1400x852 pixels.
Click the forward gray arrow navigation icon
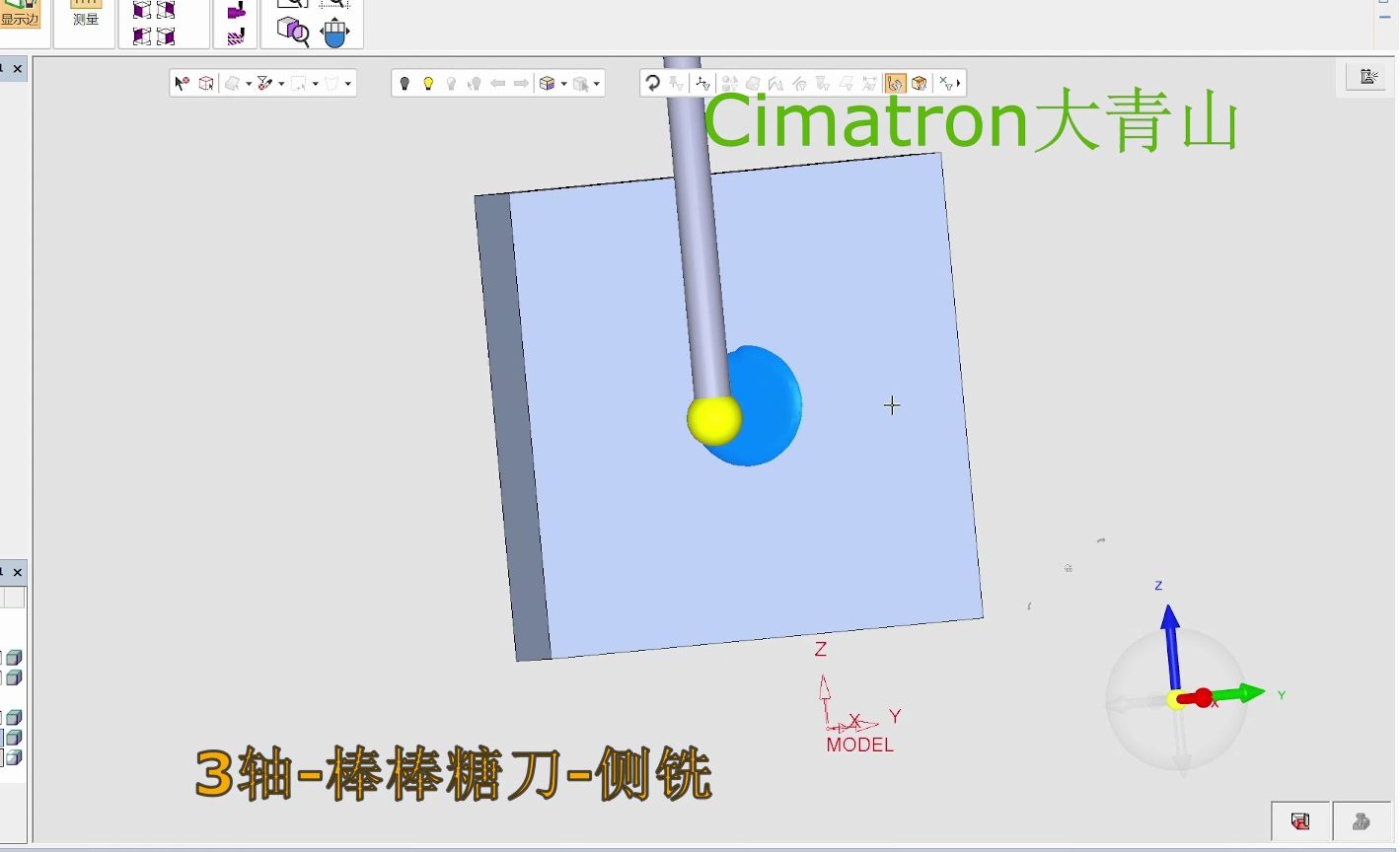524,83
